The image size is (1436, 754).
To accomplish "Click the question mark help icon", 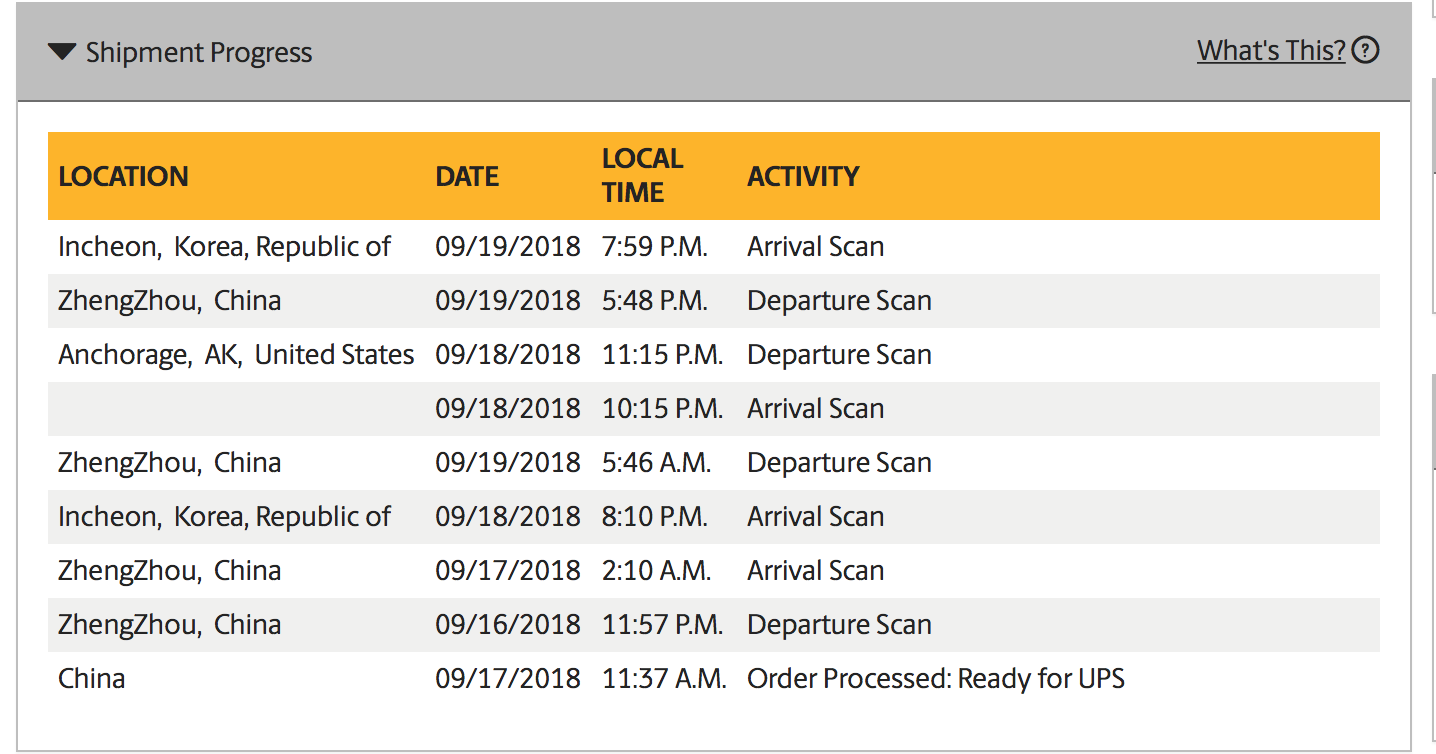I will (1365, 50).
